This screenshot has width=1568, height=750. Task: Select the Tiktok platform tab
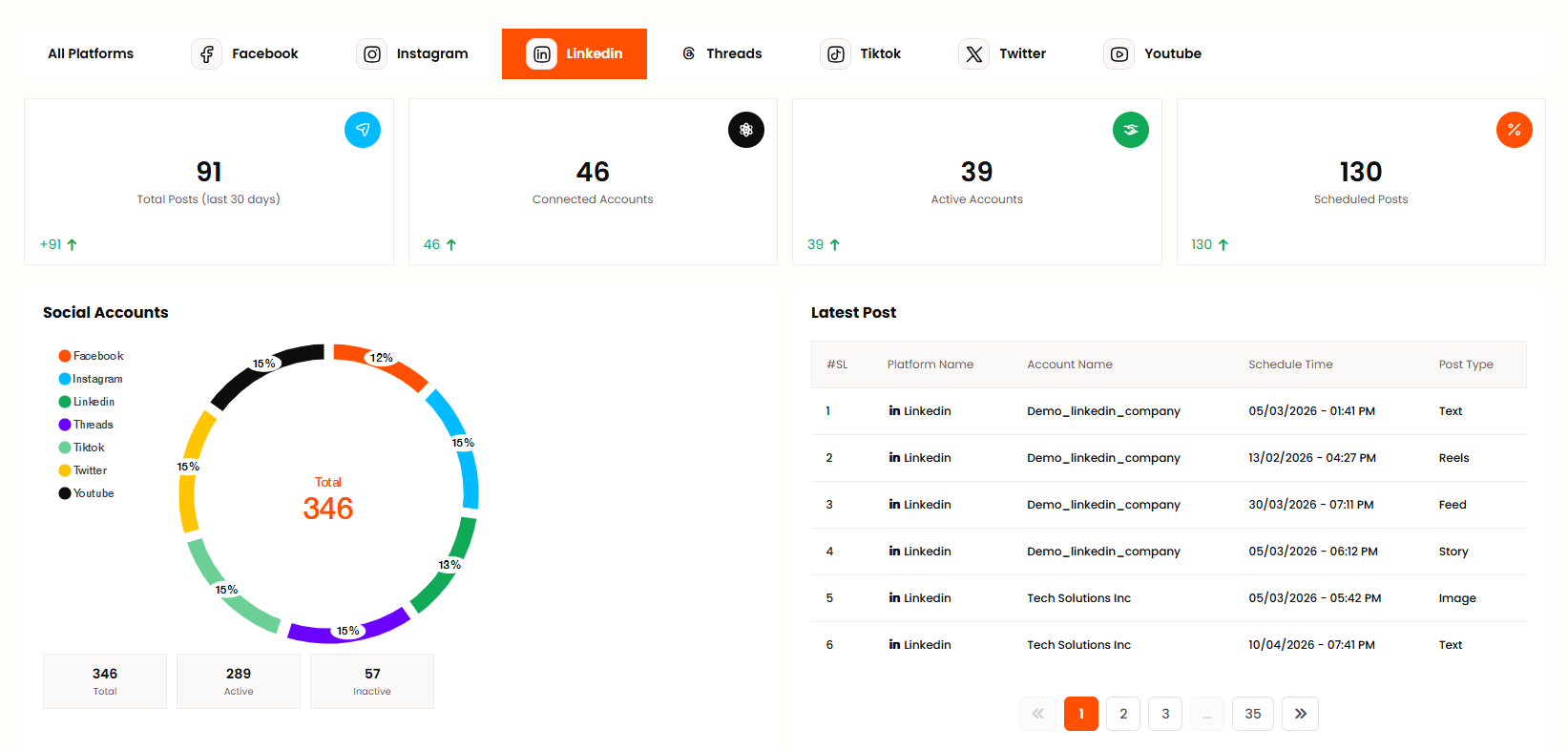tap(860, 53)
